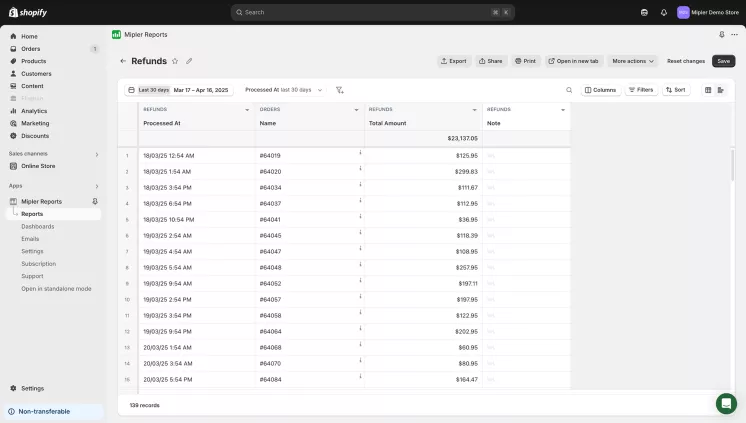Open the three-dot app menu
The height and width of the screenshot is (423, 746).
pos(734,34)
